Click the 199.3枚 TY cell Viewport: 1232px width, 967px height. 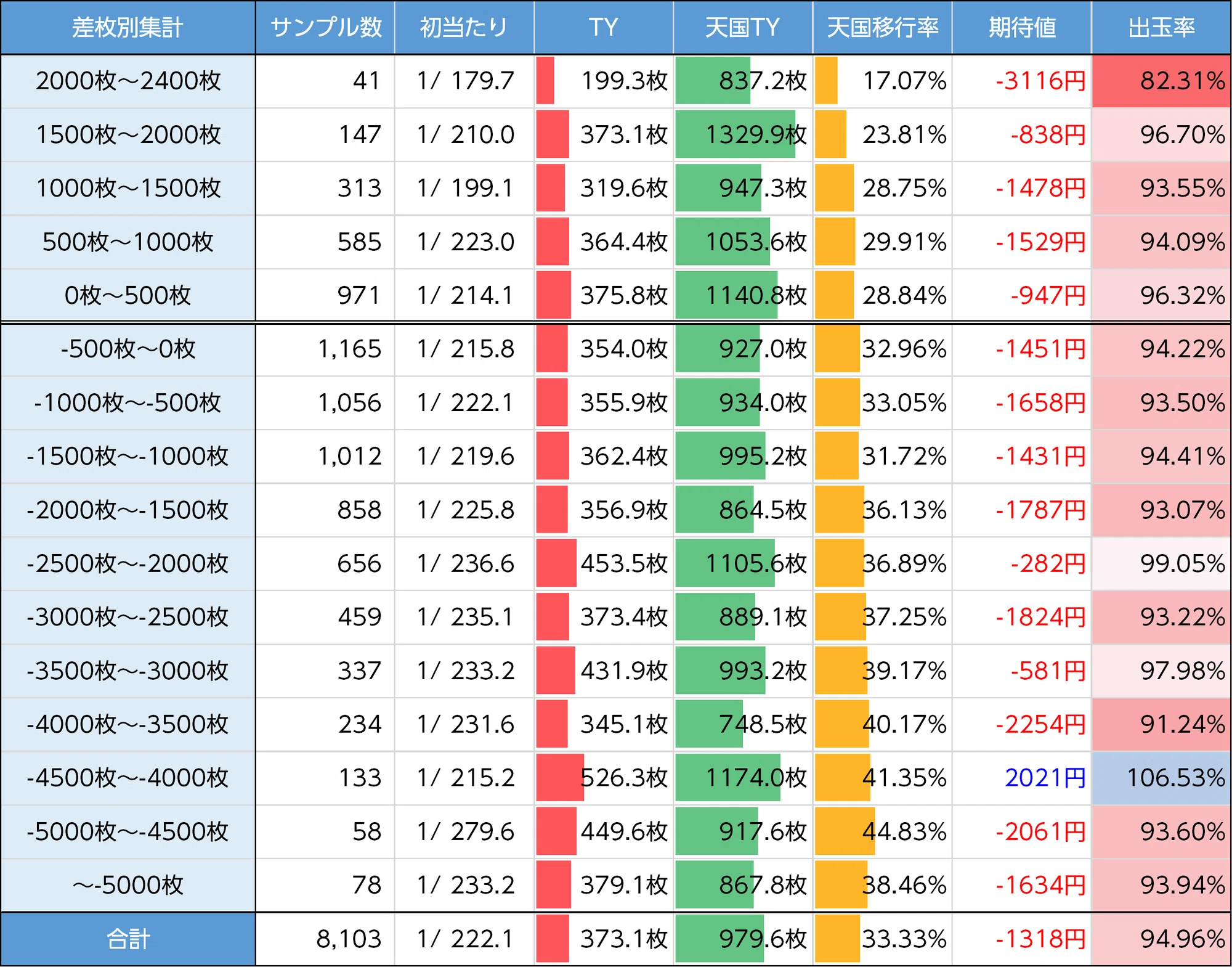604,81
